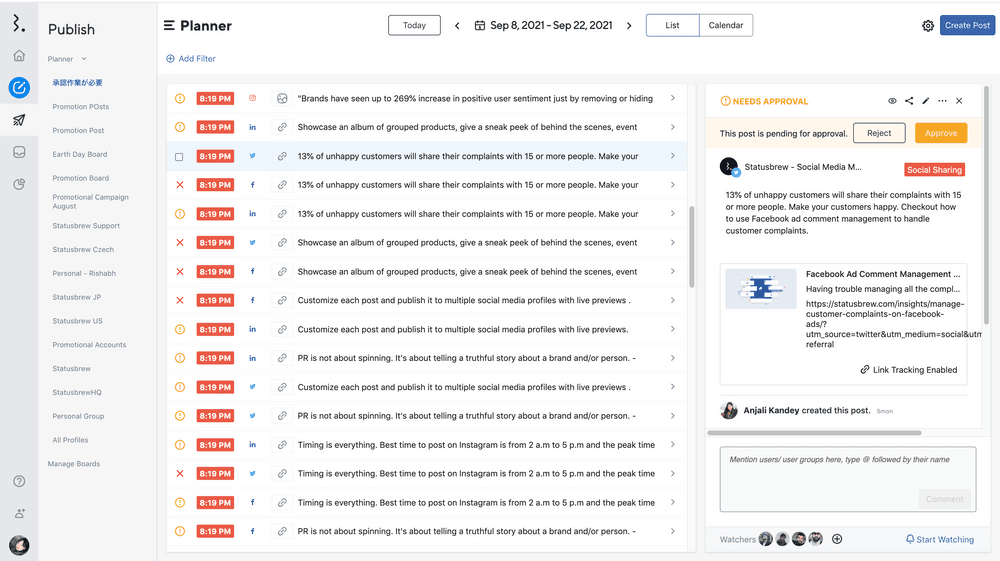Go to next date range with right chevron

pos(629,26)
